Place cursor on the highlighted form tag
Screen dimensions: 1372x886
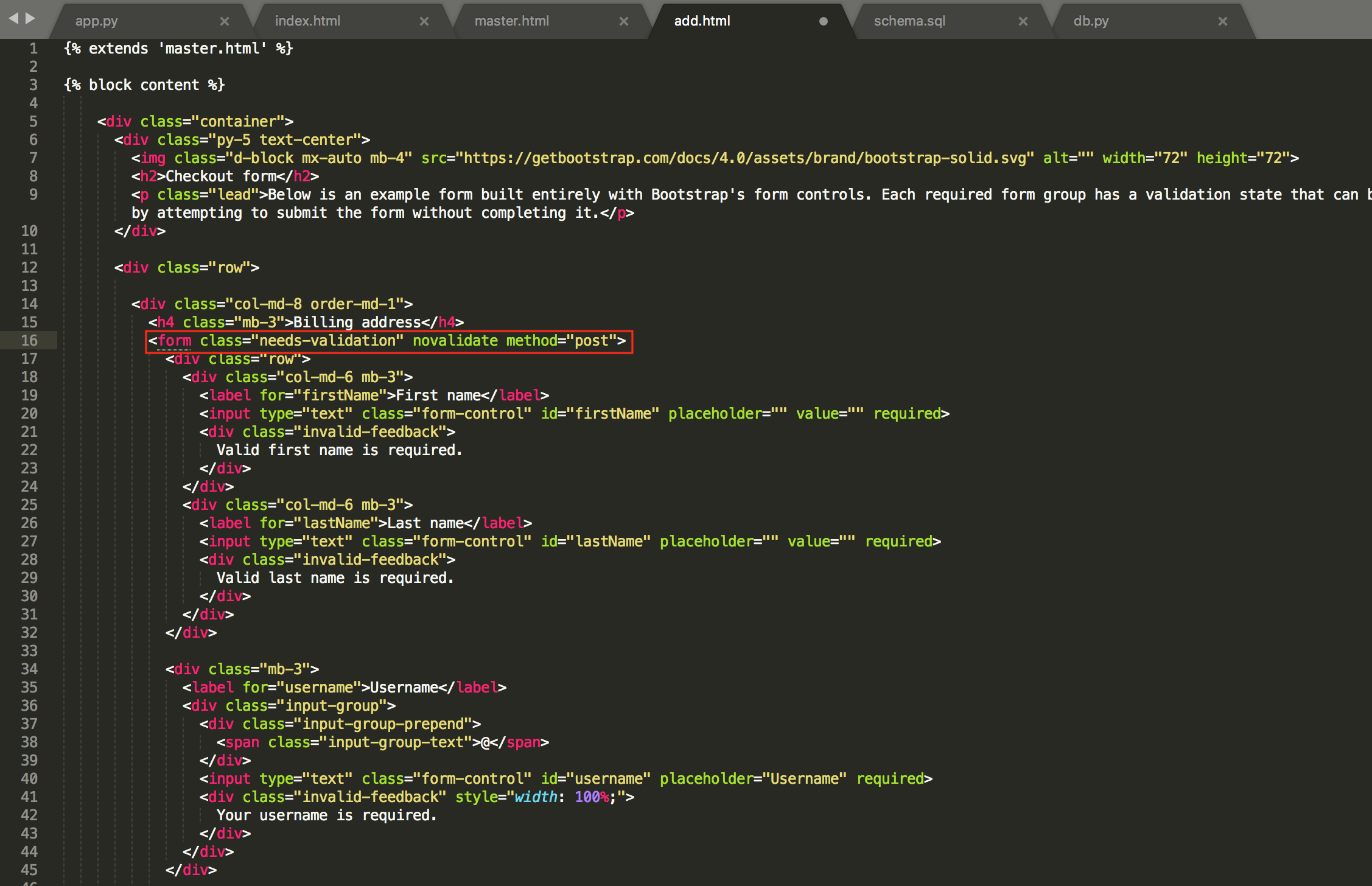(174, 341)
